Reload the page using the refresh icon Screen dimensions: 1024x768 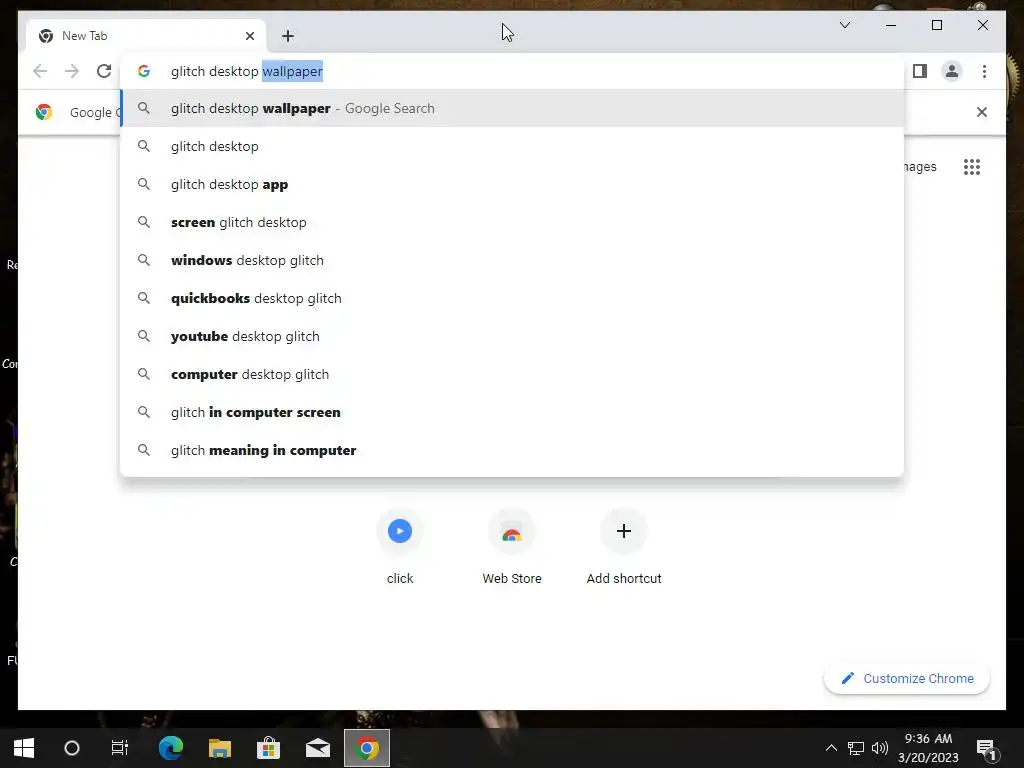pyautogui.click(x=104, y=71)
